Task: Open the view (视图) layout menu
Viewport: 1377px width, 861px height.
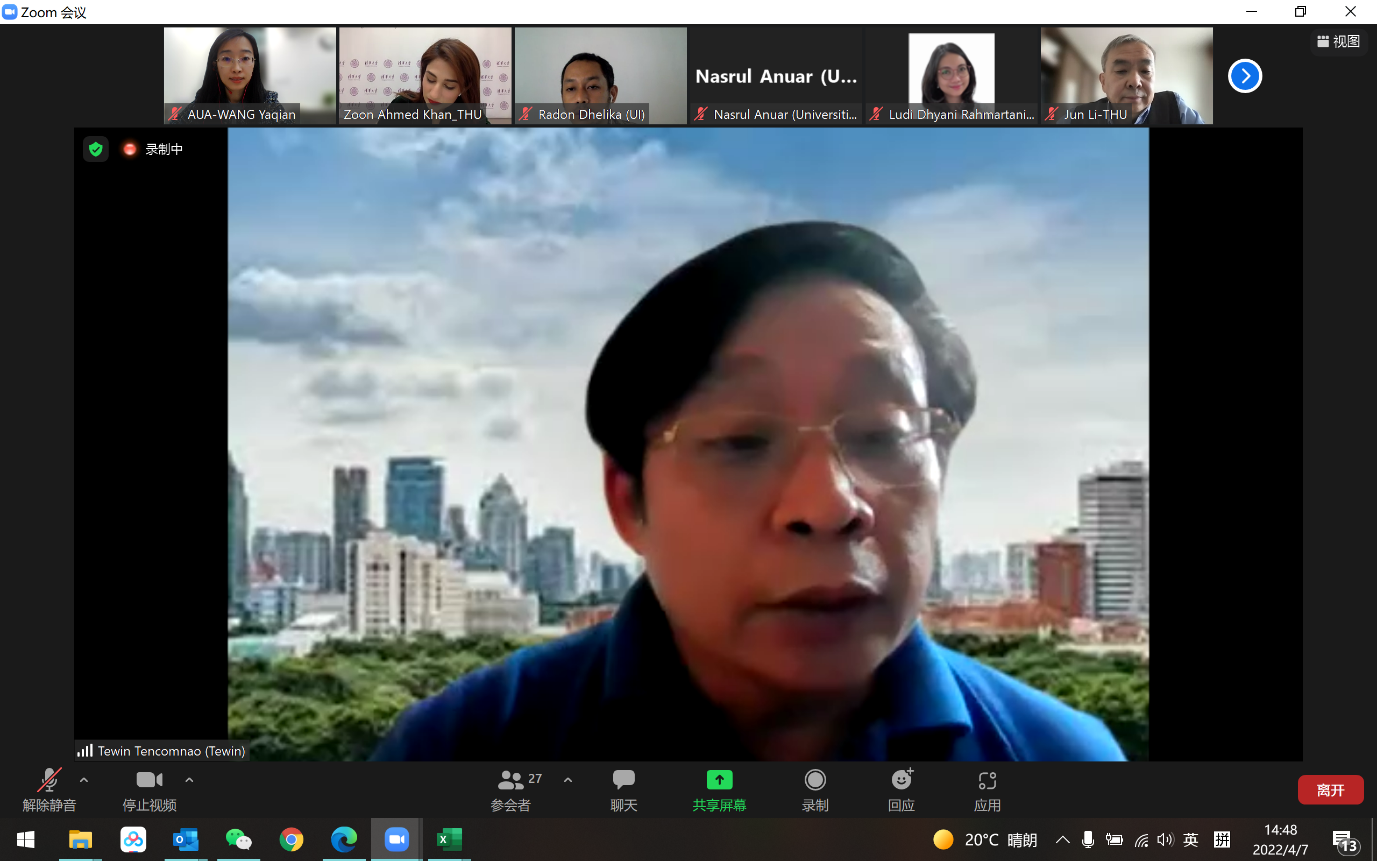Action: click(1338, 41)
